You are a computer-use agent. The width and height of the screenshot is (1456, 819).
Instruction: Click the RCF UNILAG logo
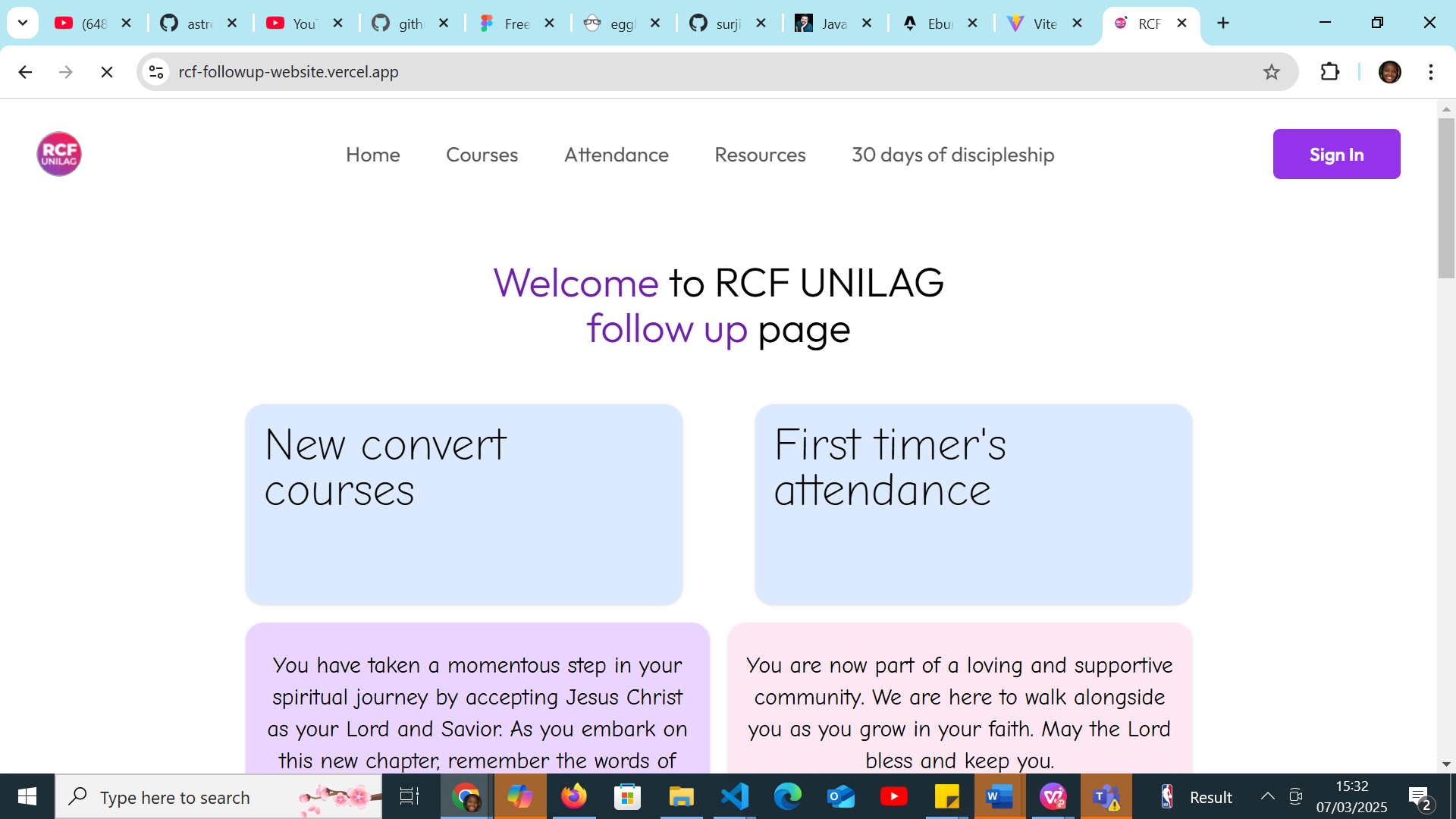tap(59, 154)
